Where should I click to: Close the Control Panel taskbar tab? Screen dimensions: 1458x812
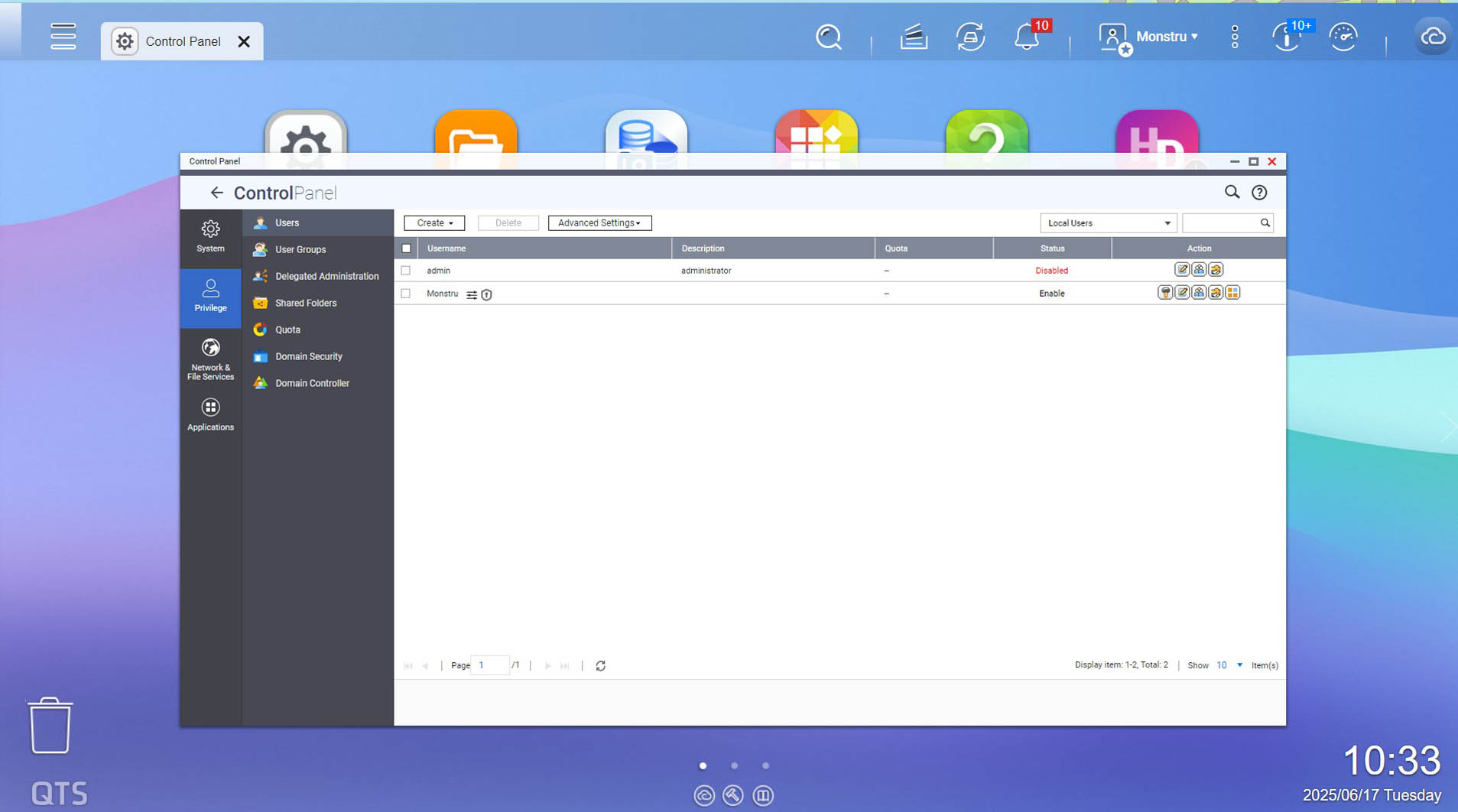coord(244,41)
